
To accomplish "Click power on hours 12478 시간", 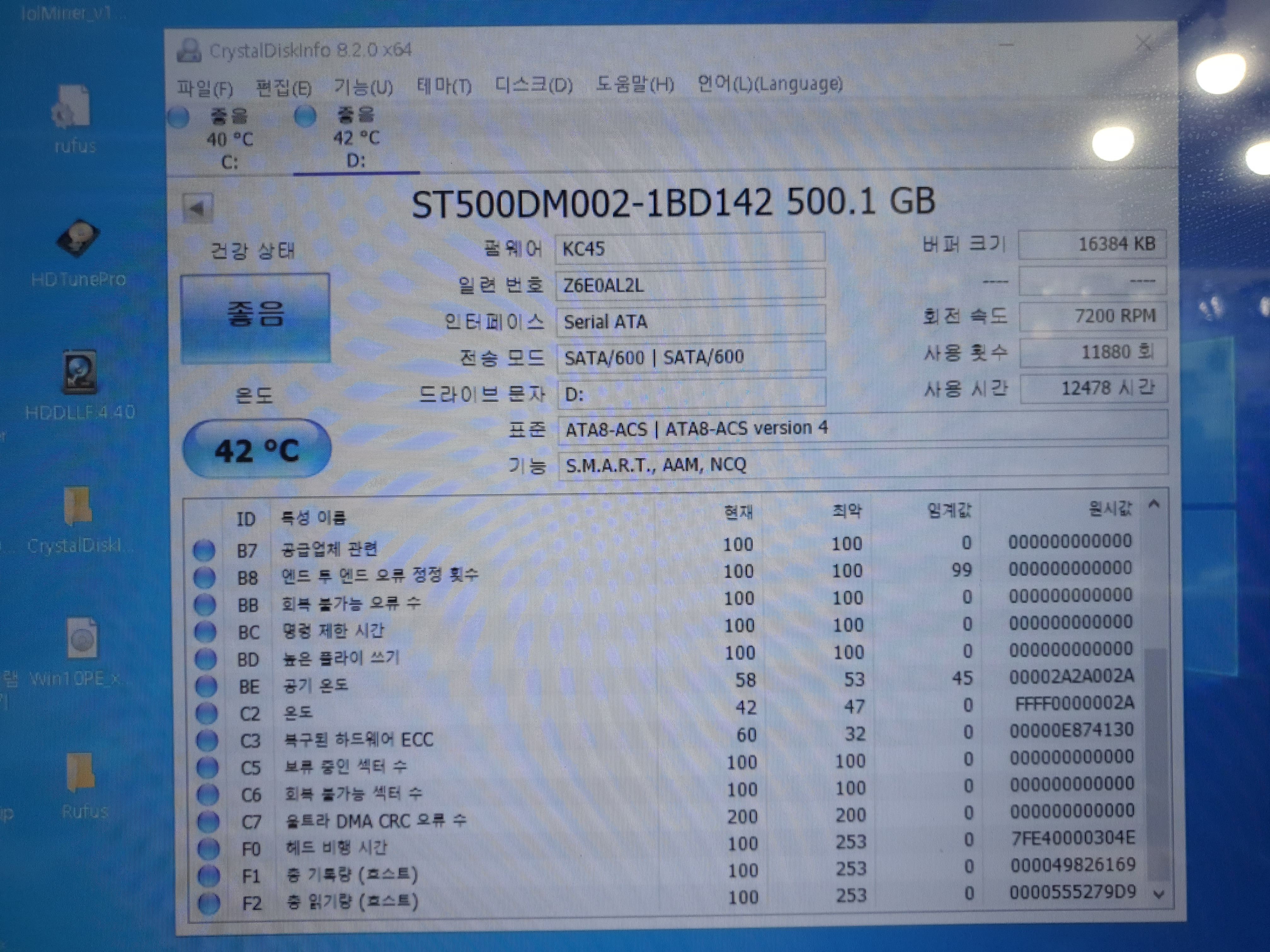I will point(1094,388).
